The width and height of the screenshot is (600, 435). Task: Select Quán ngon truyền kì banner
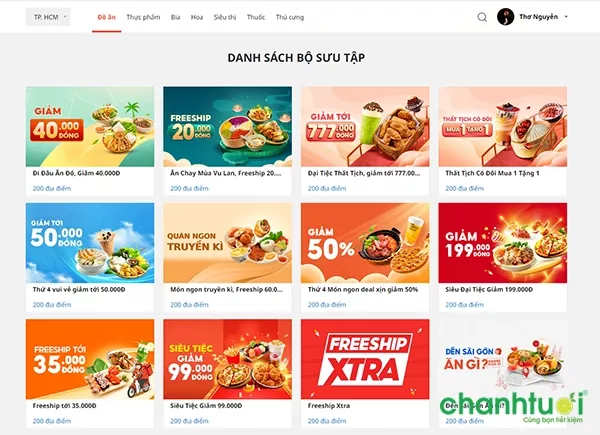(227, 243)
